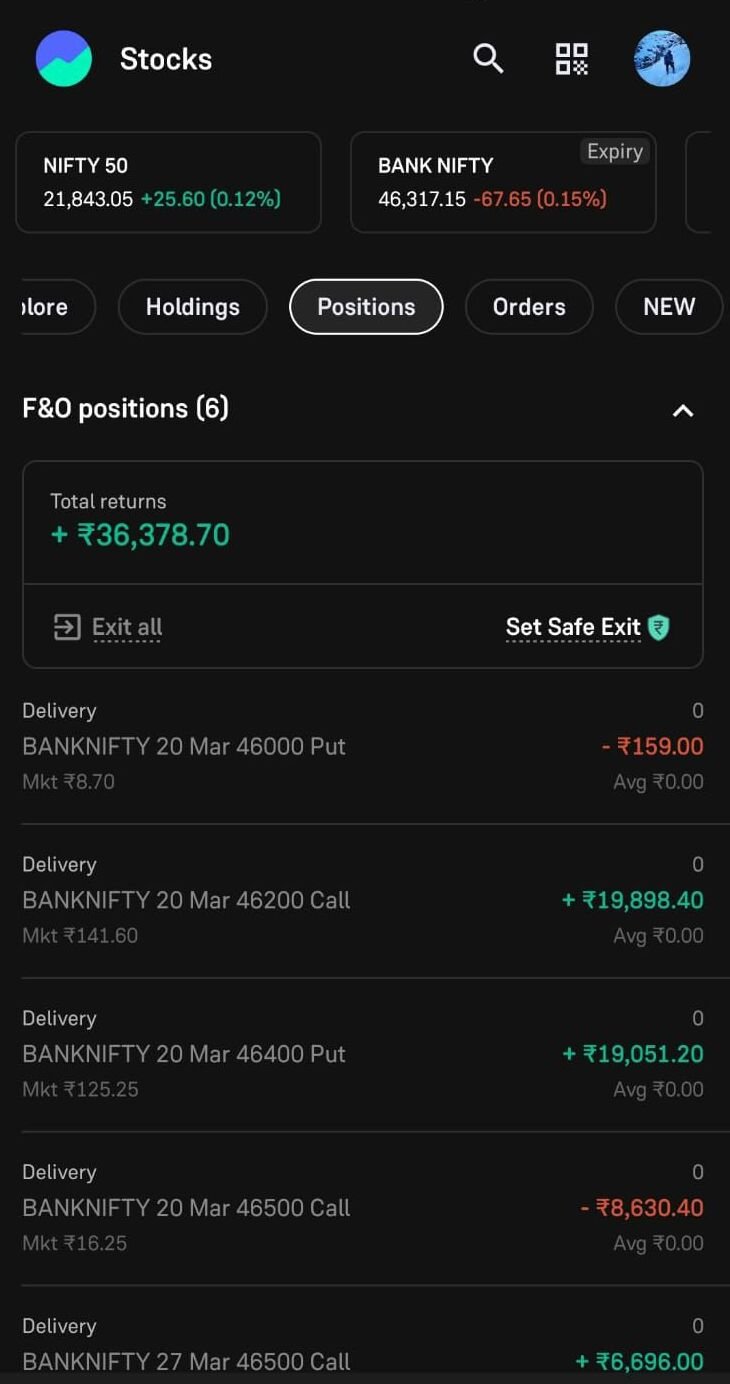The height and width of the screenshot is (1384, 730).
Task: Tap the search magnifier icon
Action: pos(488,59)
